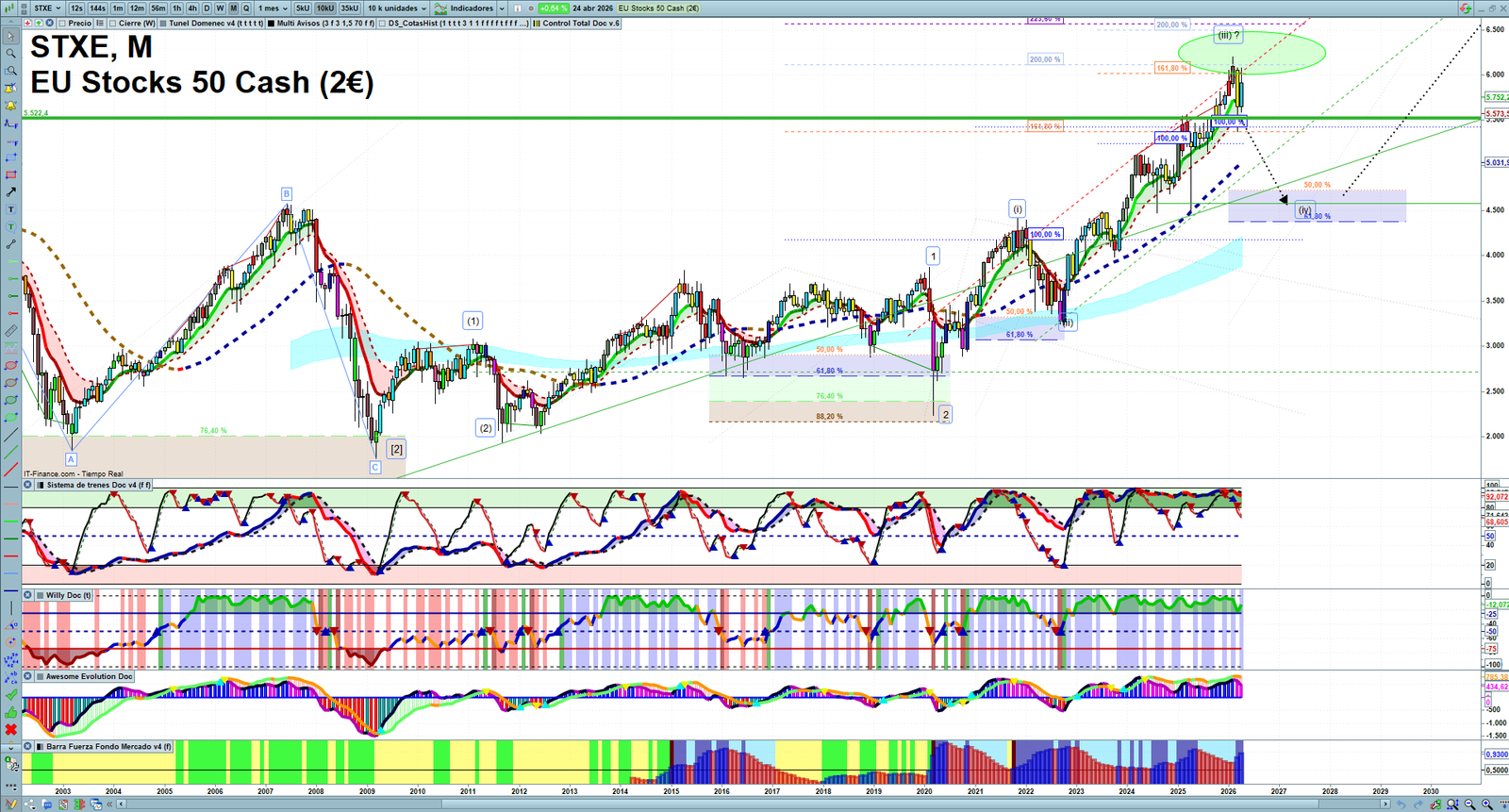The height and width of the screenshot is (812, 1509).
Task: Select the red ellipse drawing tool
Action: 11,366
